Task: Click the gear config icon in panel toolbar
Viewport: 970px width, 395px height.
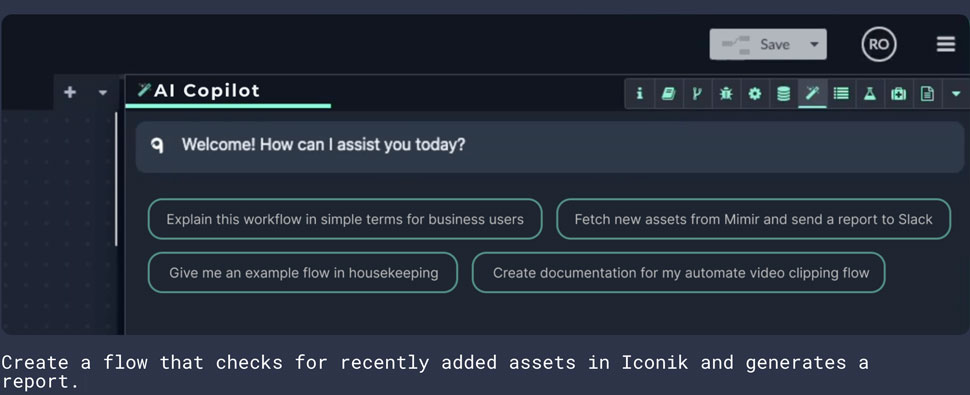Action: [x=755, y=94]
